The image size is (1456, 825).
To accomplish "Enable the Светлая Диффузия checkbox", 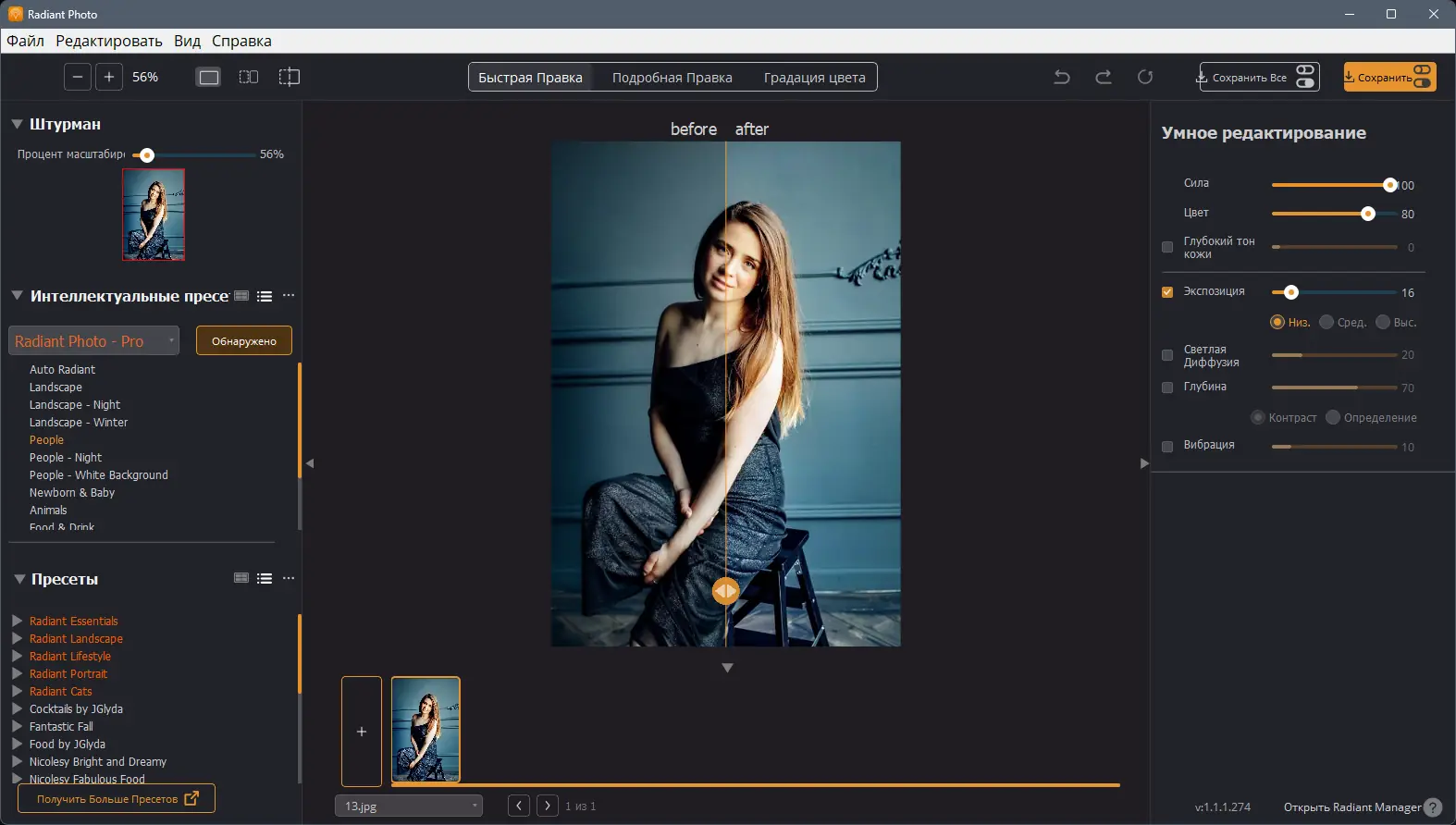I will point(1167,355).
